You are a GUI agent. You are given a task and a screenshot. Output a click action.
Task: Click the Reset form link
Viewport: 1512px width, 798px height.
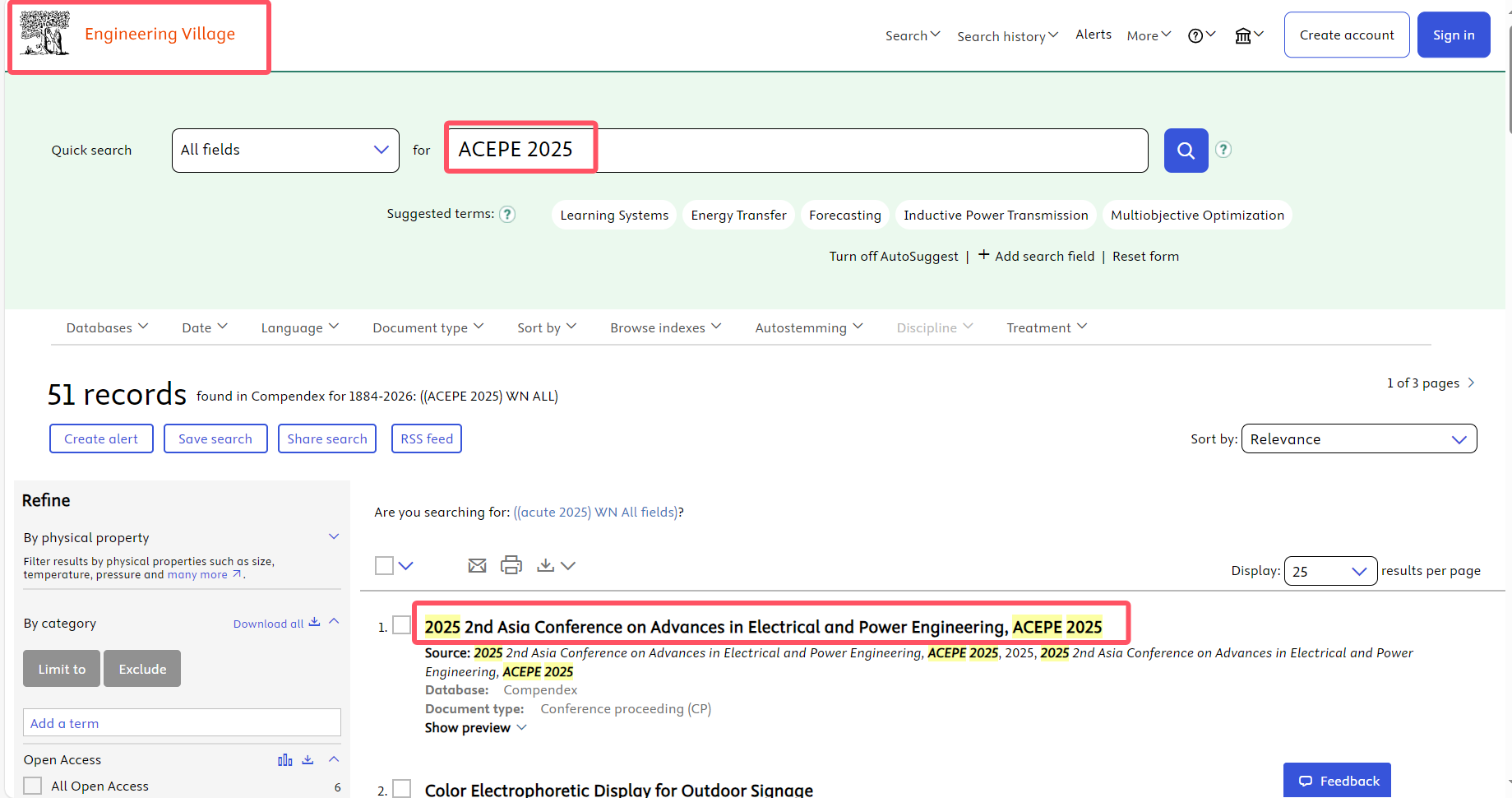1145,256
